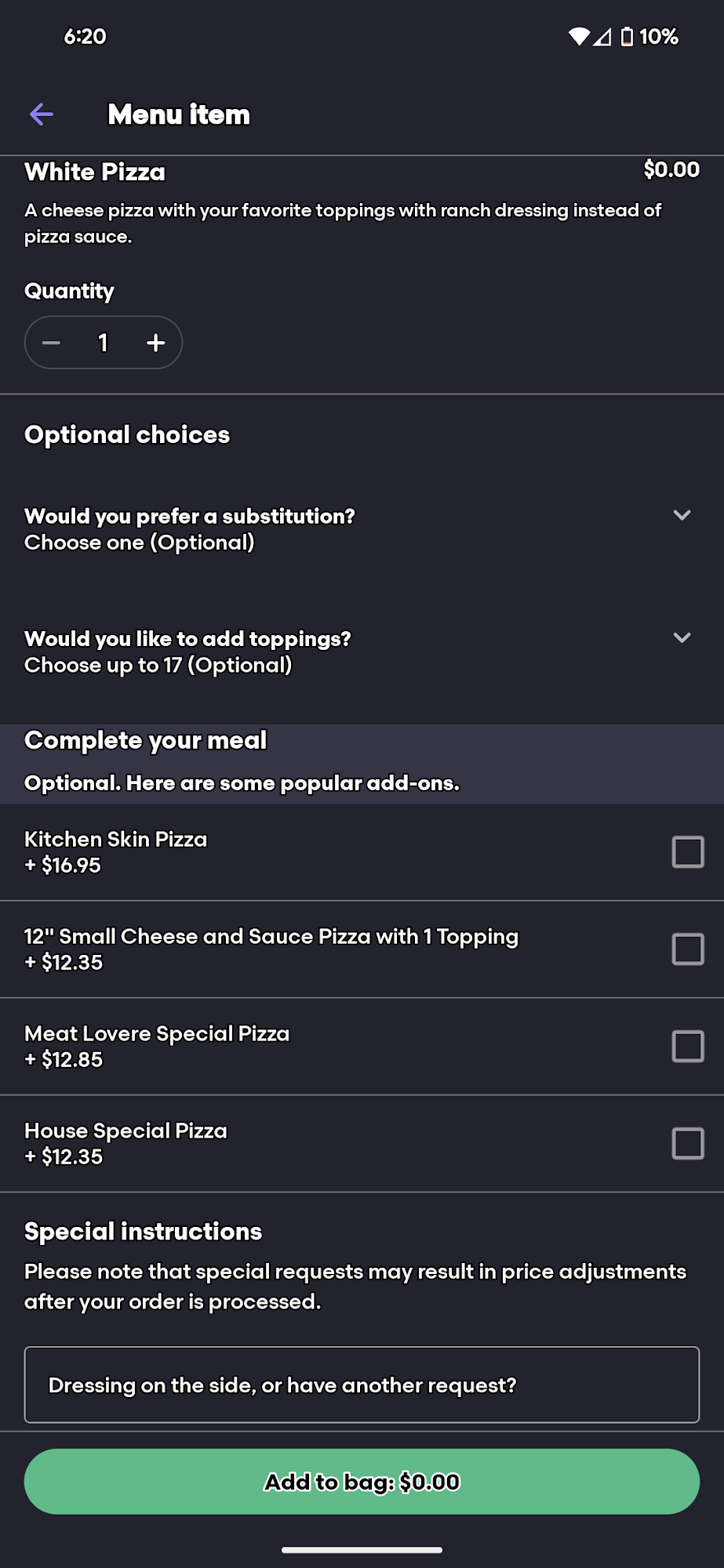Expand the add toppings chevron

pos(682,638)
